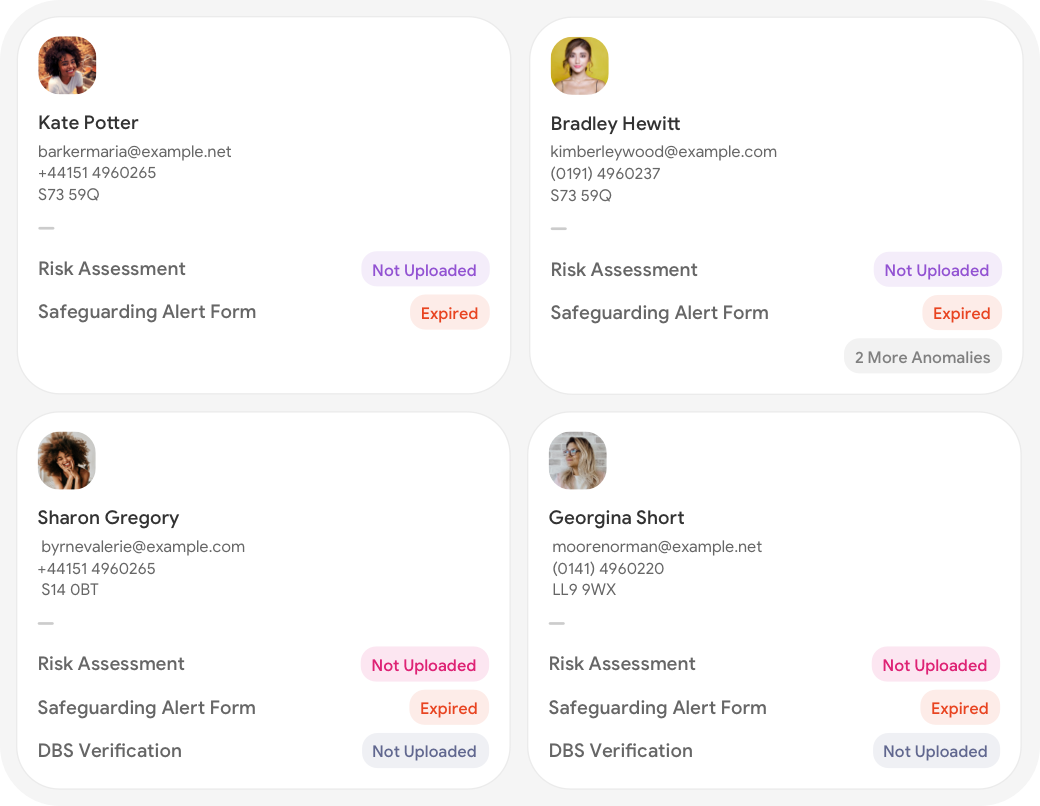Click Kate Potter's profile photo
The width and height of the screenshot is (1040, 806).
(x=67, y=66)
